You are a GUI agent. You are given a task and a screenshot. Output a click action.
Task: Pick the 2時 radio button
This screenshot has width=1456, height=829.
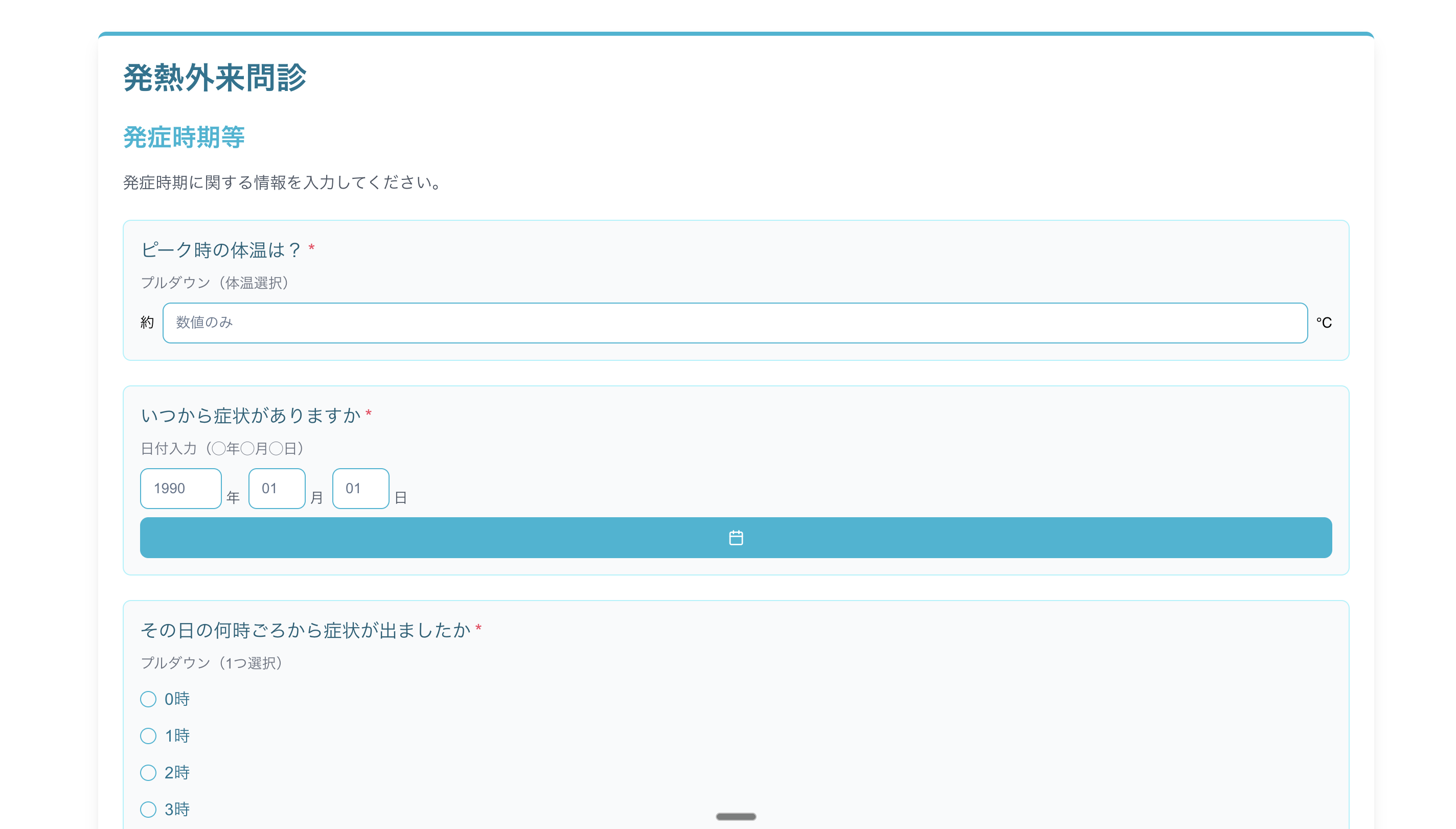148,773
